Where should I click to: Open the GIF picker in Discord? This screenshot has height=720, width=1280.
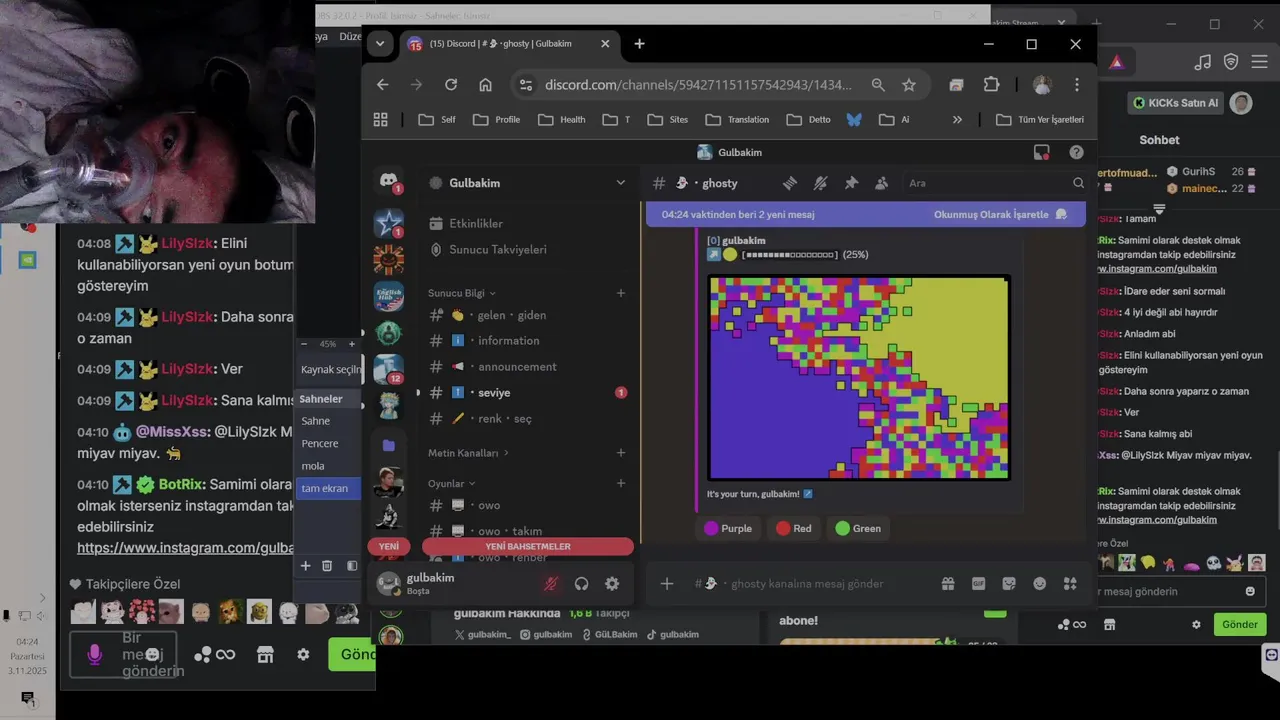(x=978, y=584)
